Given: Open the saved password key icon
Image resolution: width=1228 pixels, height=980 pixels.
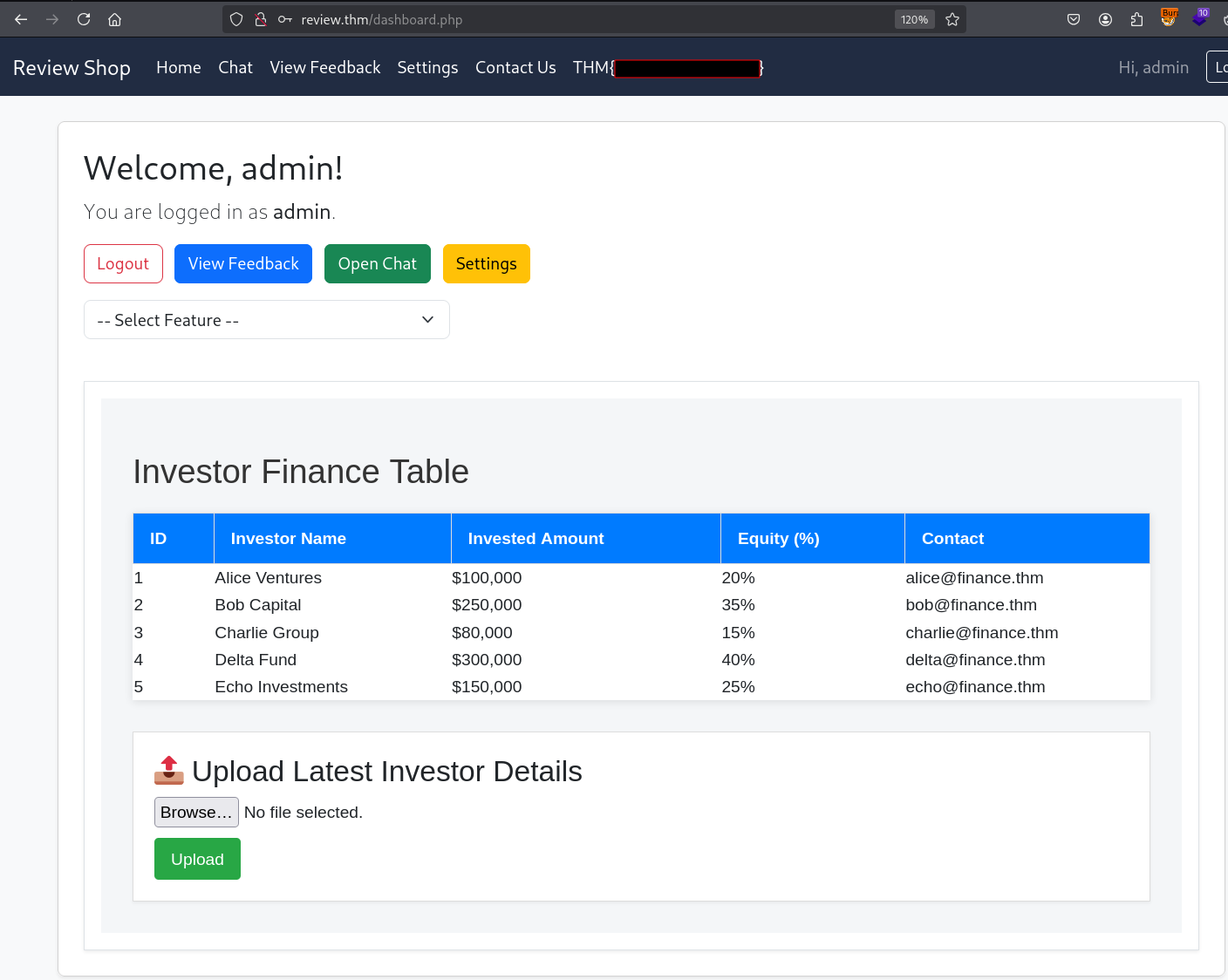Looking at the screenshot, I should click(x=284, y=19).
